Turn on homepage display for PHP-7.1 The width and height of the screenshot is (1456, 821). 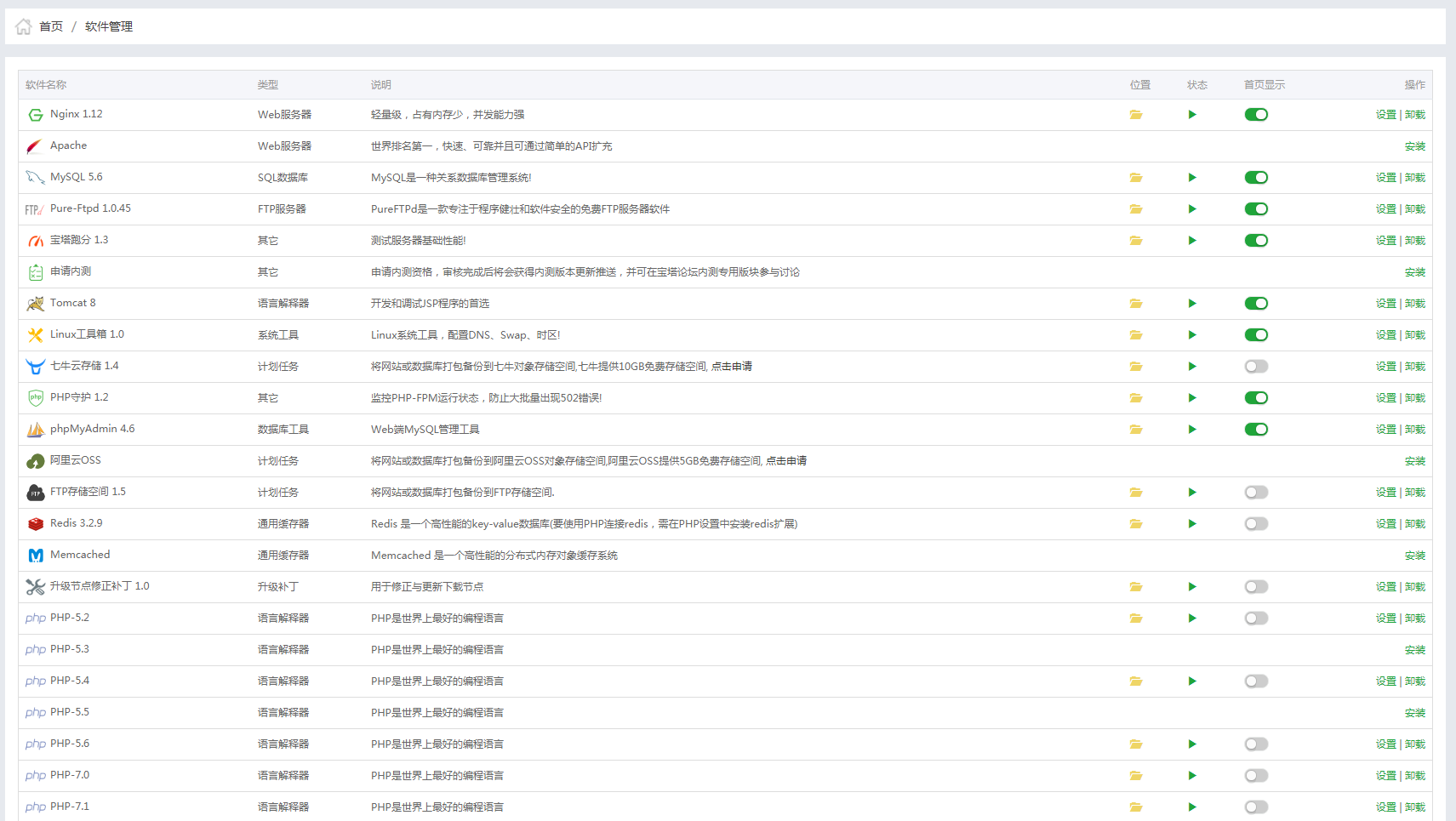[x=1256, y=807]
